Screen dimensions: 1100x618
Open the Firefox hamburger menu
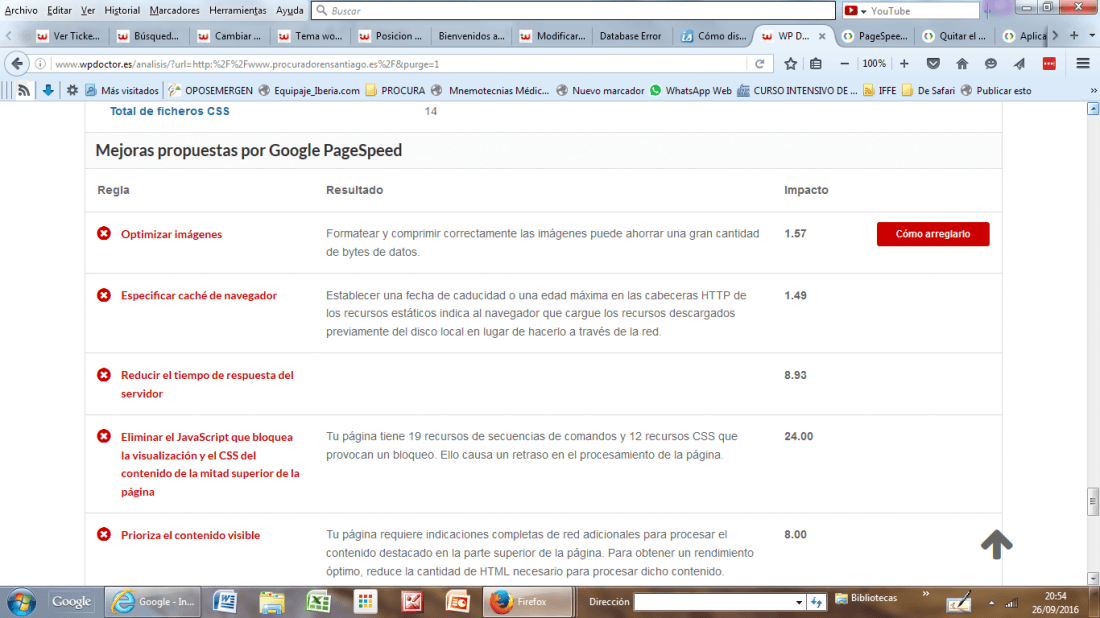click(1083, 64)
